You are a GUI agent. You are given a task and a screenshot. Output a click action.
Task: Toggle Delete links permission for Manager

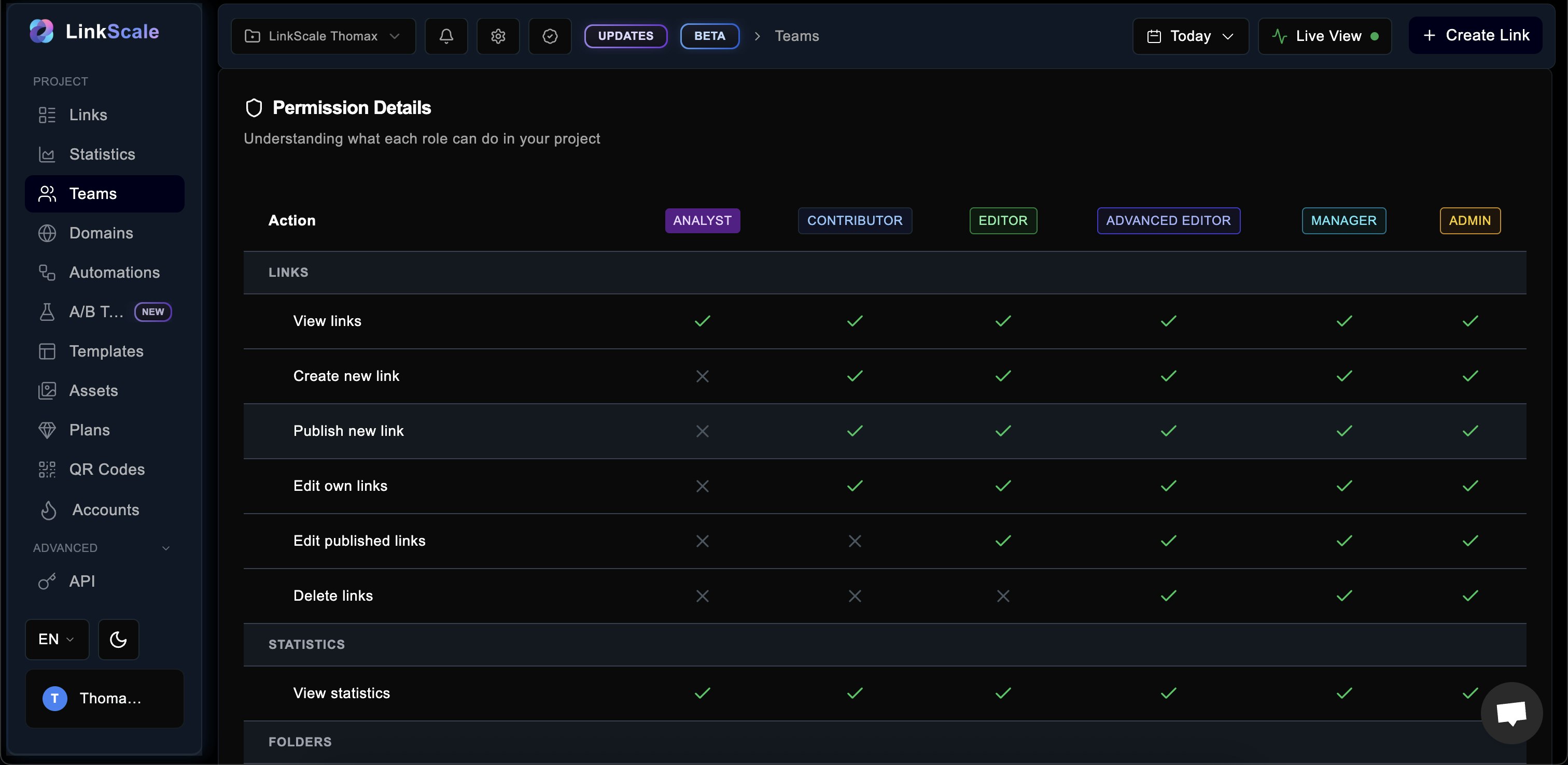coord(1343,595)
